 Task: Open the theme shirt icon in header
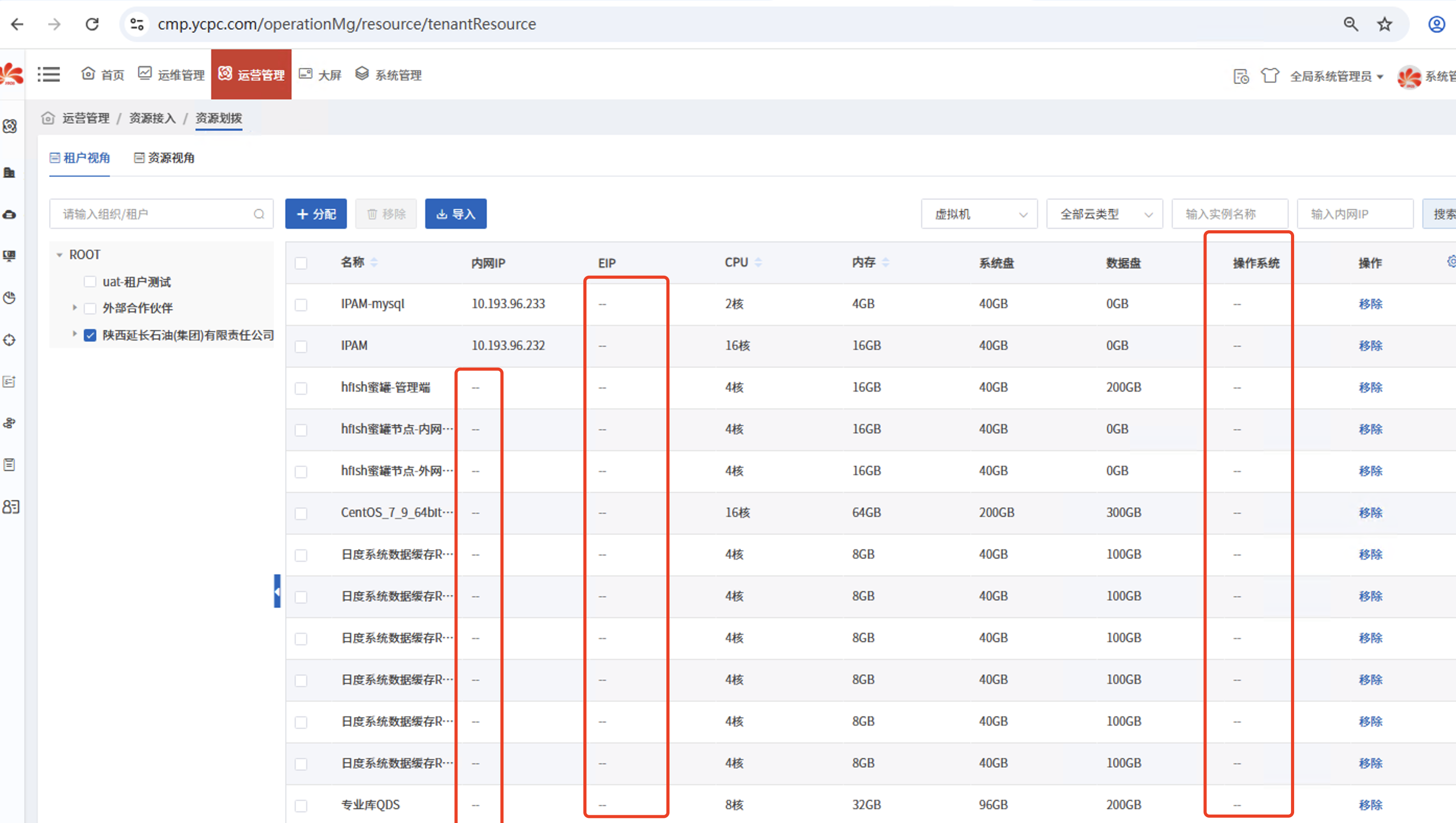pos(1270,75)
